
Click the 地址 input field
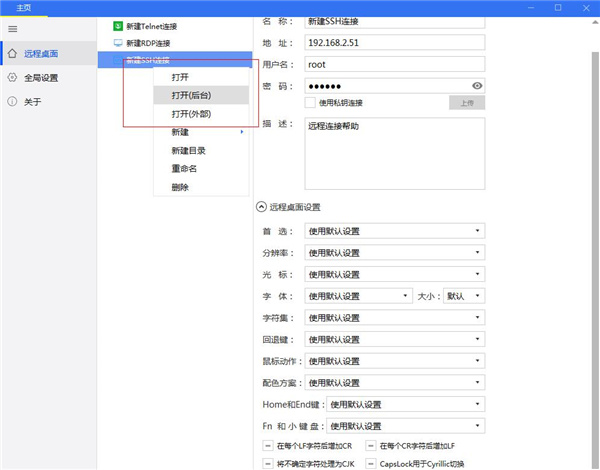click(394, 42)
